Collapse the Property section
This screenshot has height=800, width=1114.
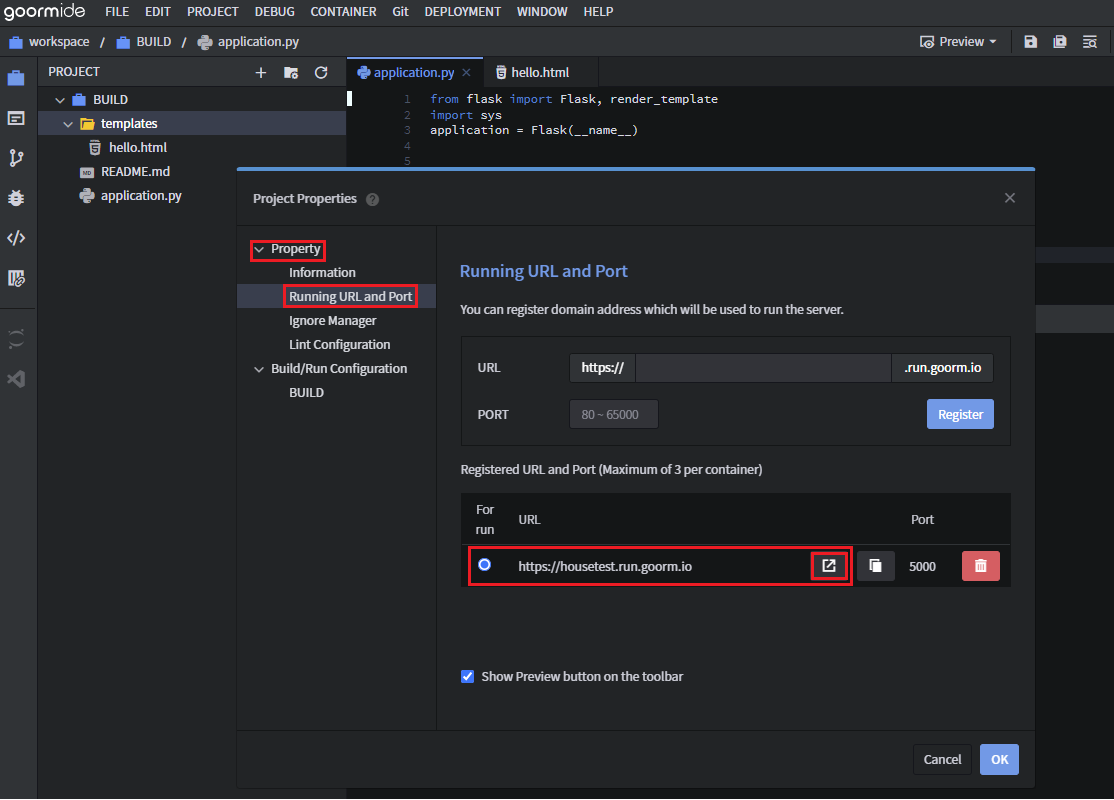[x=259, y=249]
